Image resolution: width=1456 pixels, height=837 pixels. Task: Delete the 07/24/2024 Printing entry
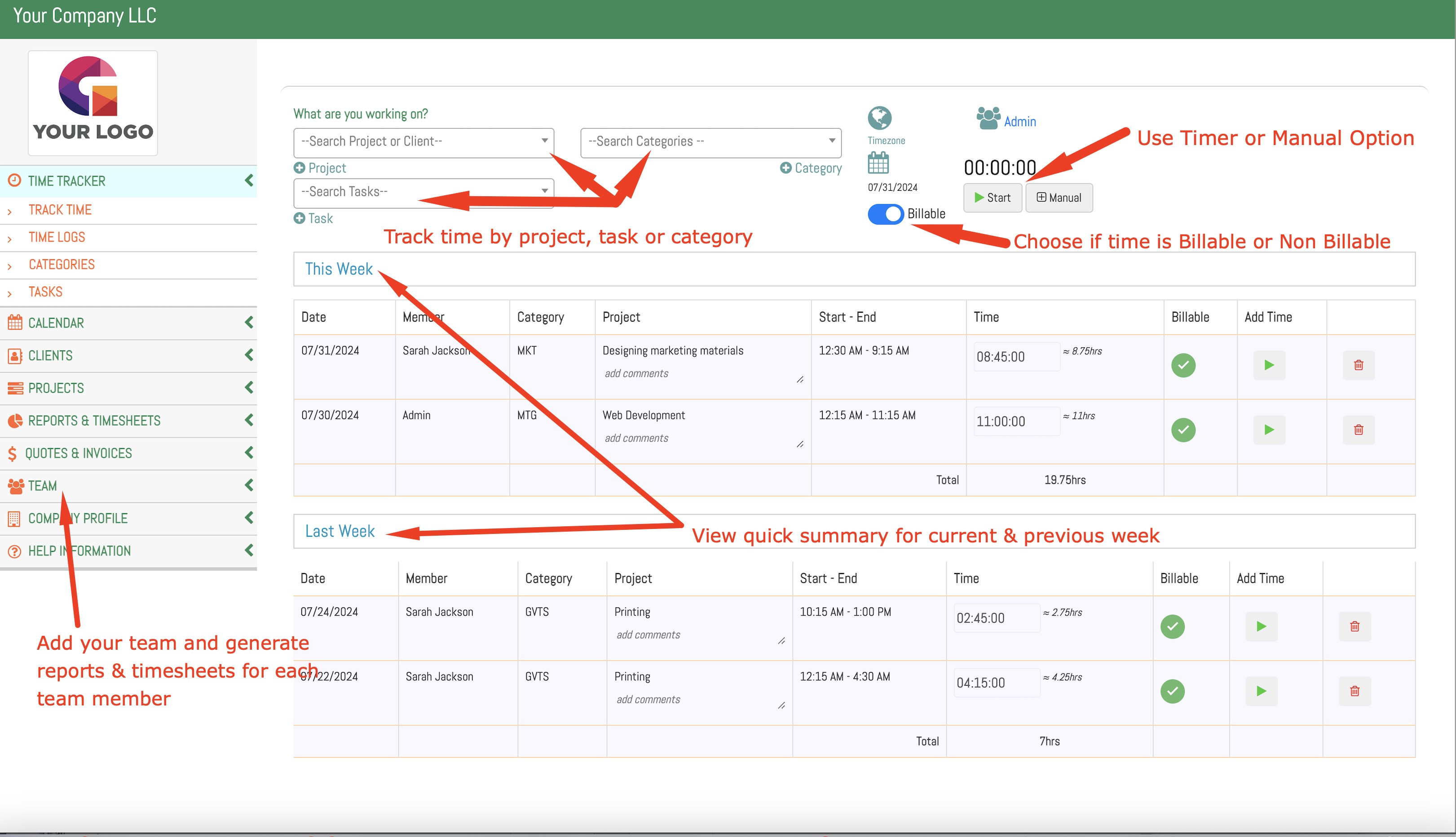(1354, 626)
